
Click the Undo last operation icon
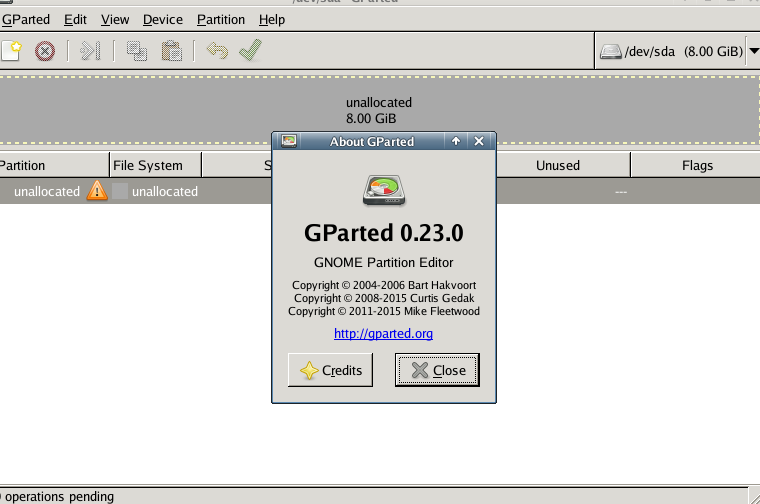tap(217, 50)
